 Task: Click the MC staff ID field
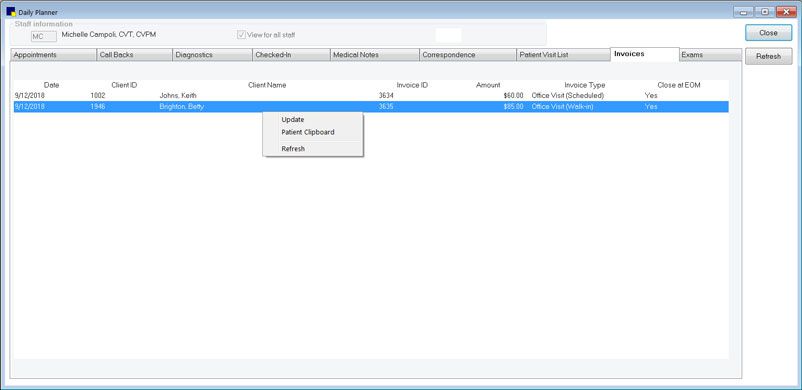(43, 36)
